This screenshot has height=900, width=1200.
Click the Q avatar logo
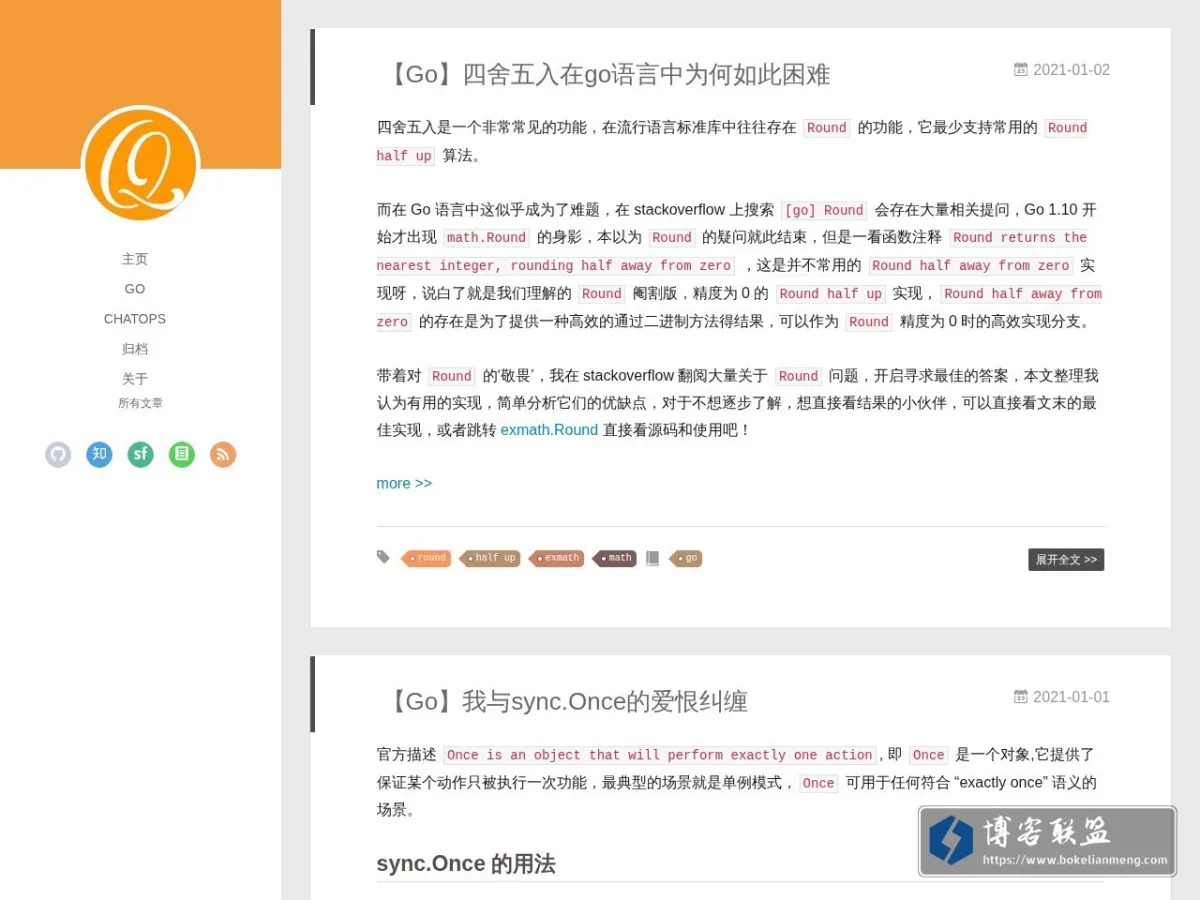click(x=141, y=164)
